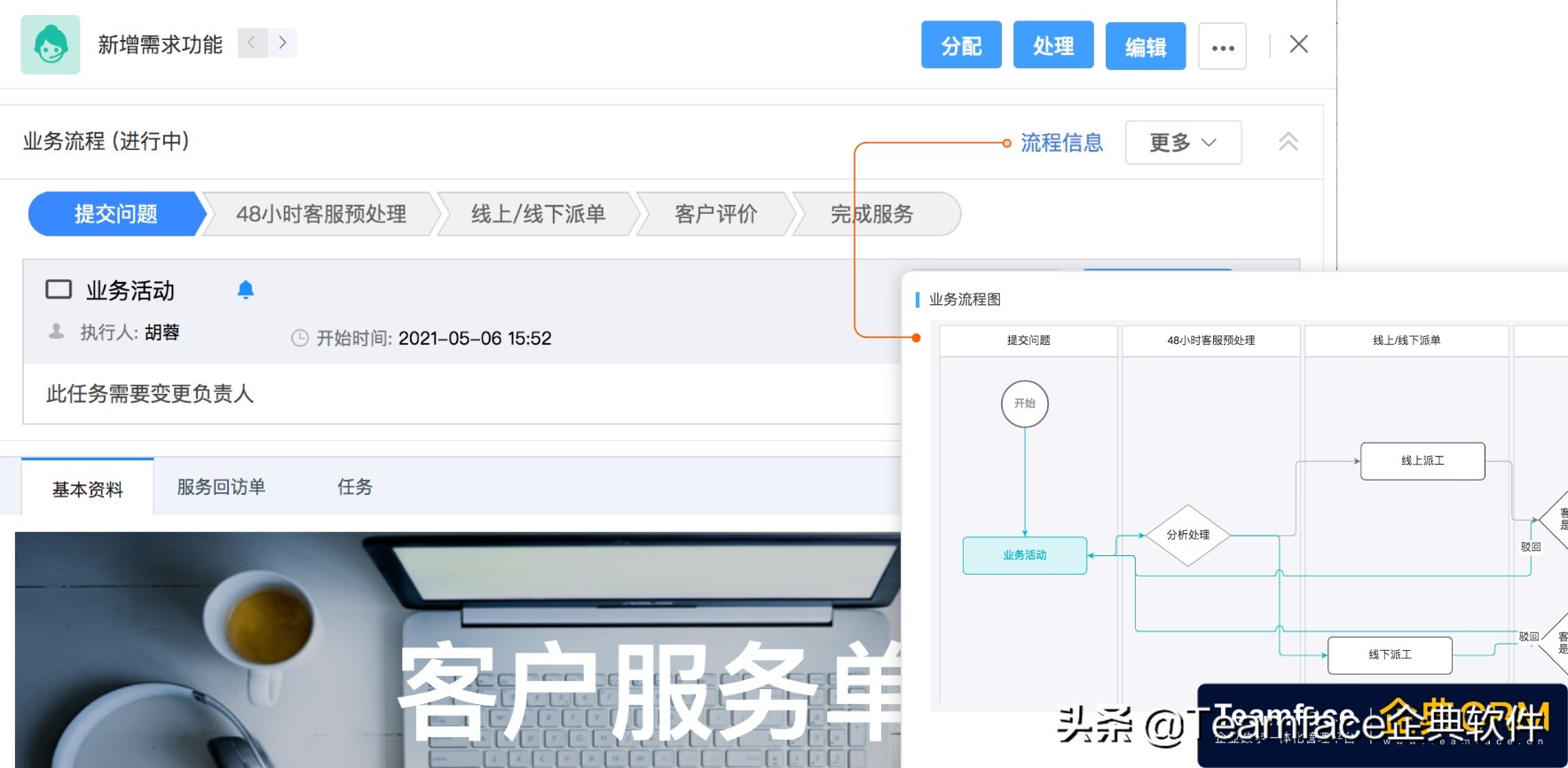Screen dimensions: 1568x768
Task: Switch to the 基本资料 tab
Action: [x=87, y=488]
